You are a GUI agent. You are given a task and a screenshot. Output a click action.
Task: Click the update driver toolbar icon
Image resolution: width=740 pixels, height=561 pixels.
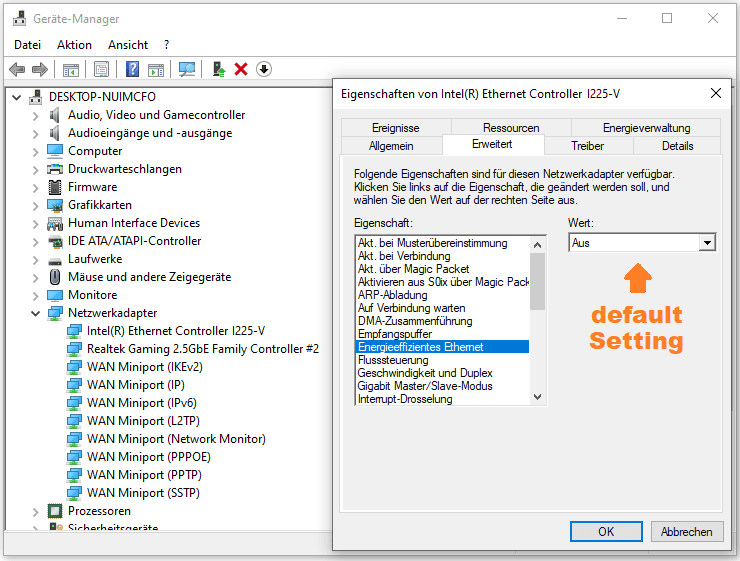[x=218, y=69]
